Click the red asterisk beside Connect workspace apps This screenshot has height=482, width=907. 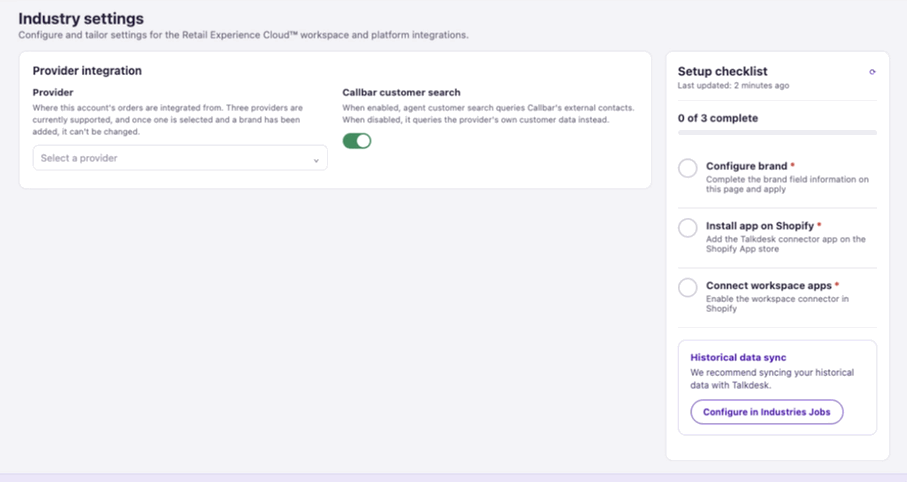click(837, 284)
